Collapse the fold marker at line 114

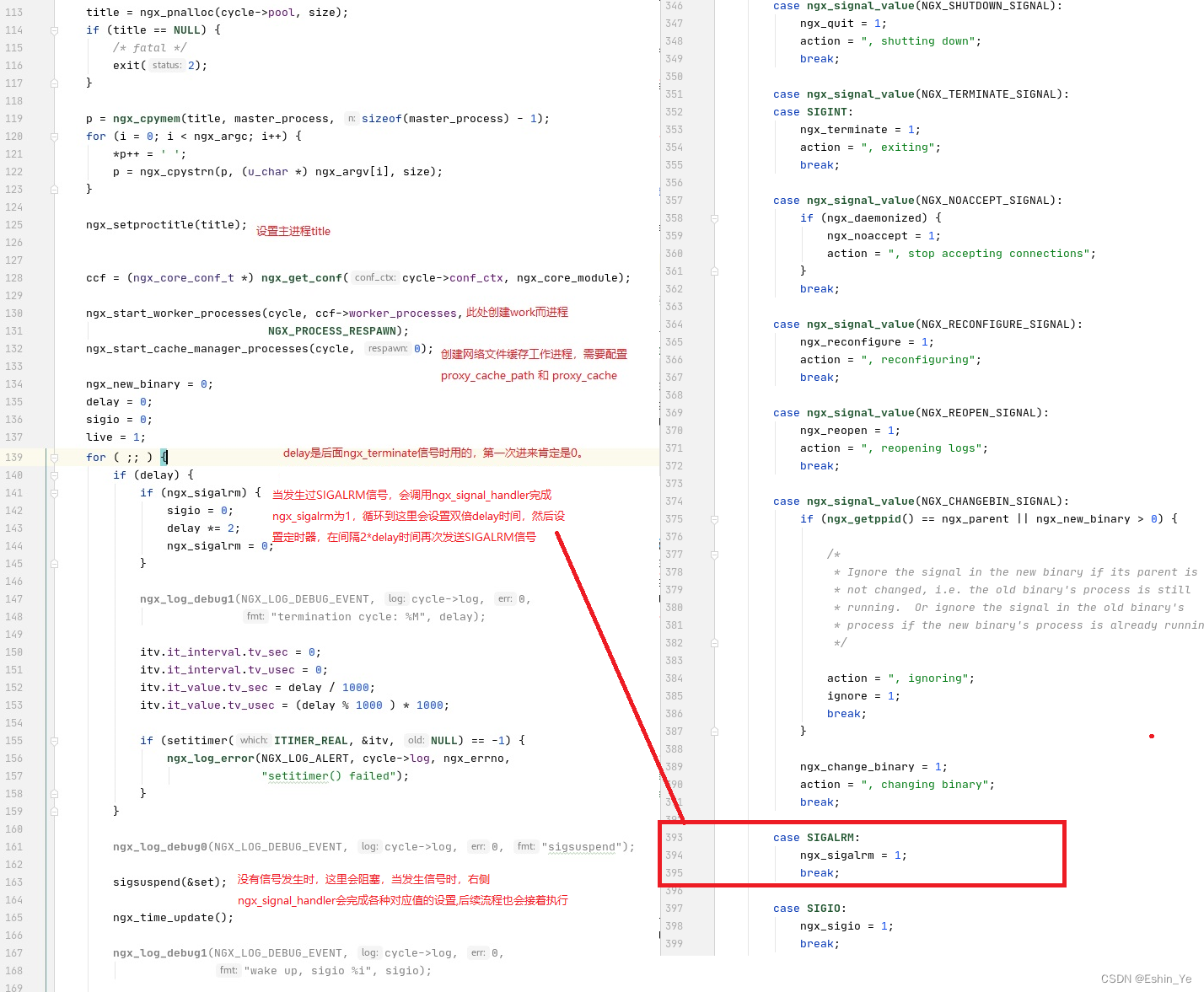coord(54,30)
